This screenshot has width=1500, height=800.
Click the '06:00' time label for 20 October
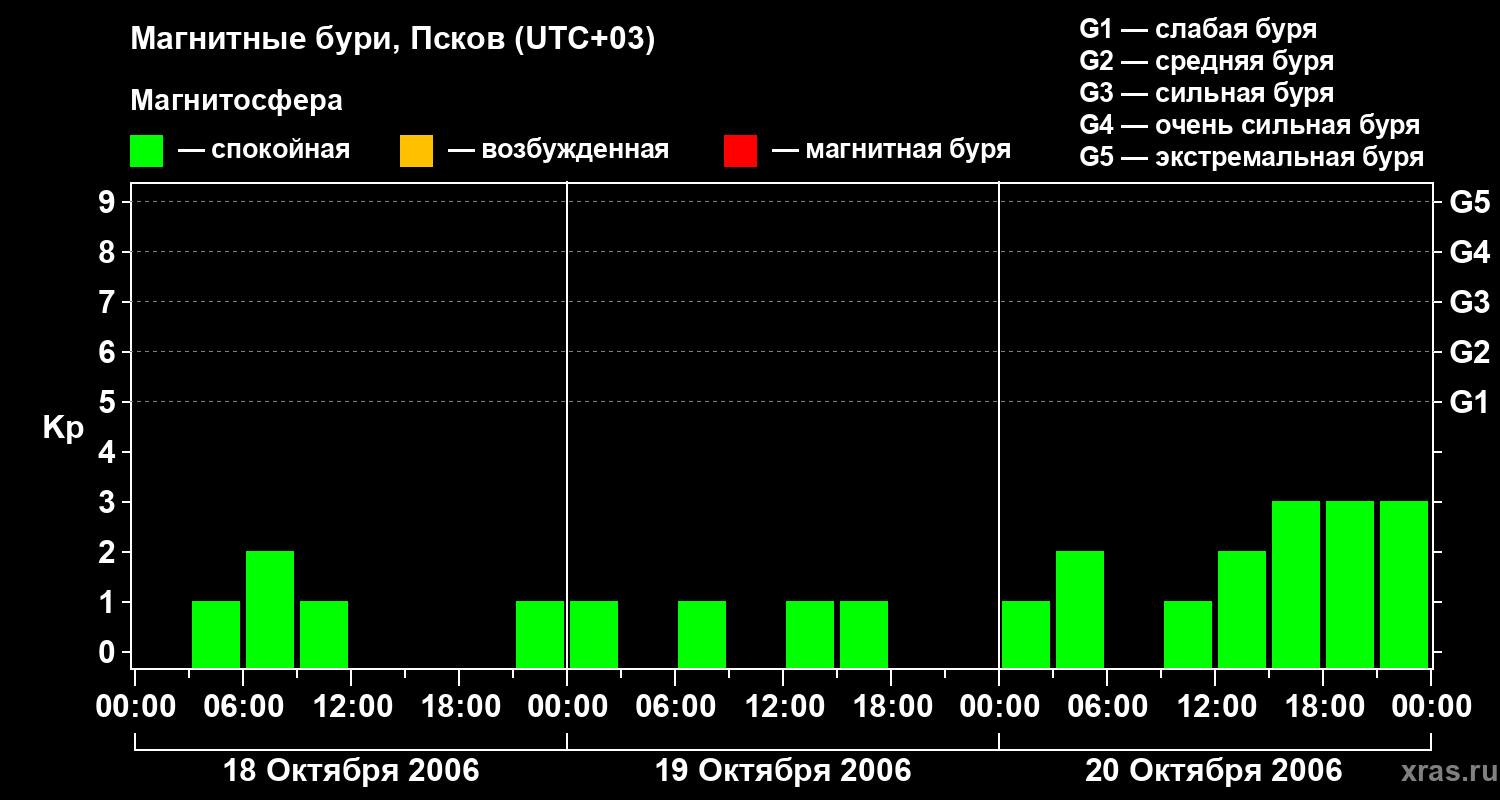click(x=1107, y=707)
